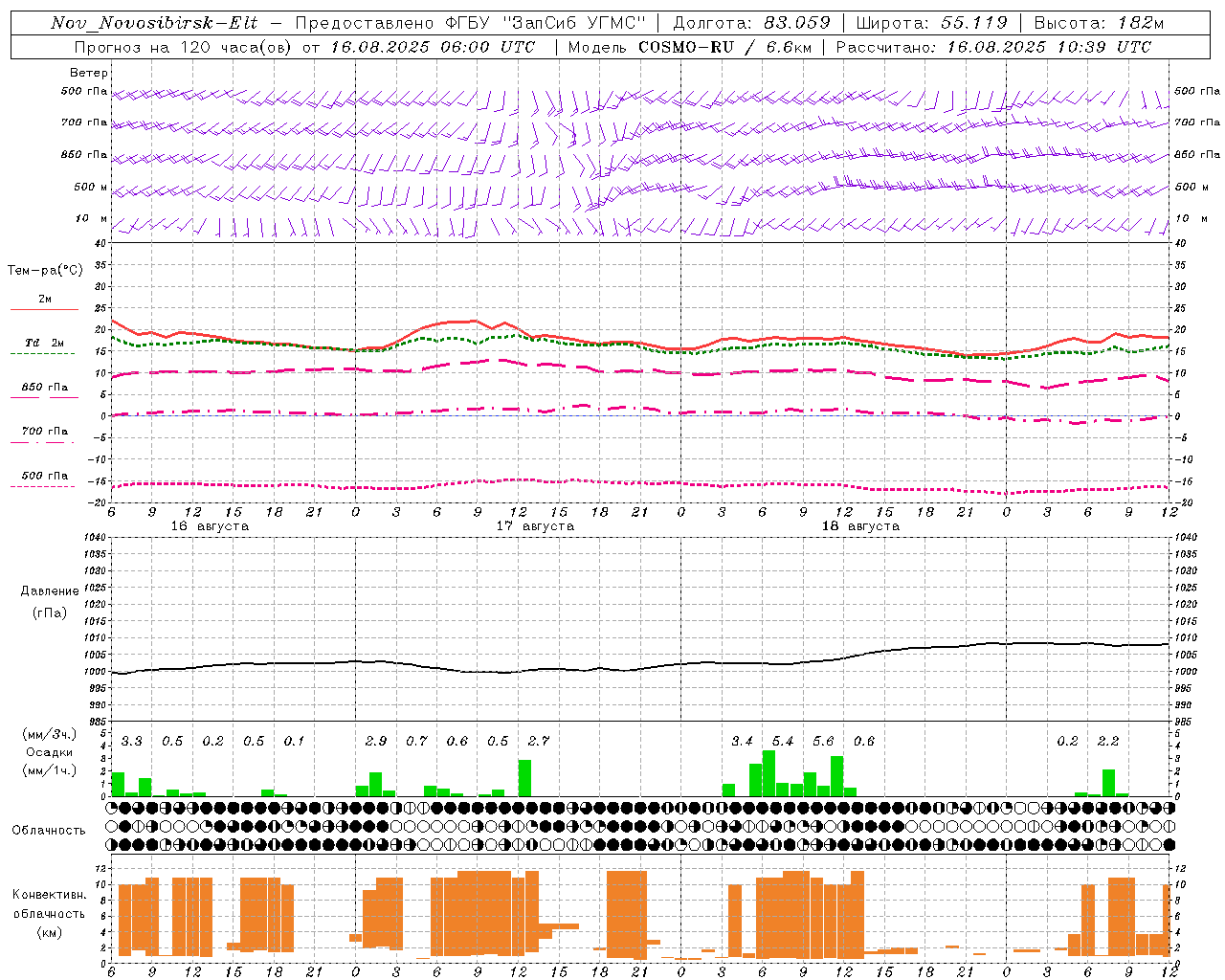Click the Модель COSMO-RU / 6.6км label
Screen dimensions: 1225x980
pos(689,47)
